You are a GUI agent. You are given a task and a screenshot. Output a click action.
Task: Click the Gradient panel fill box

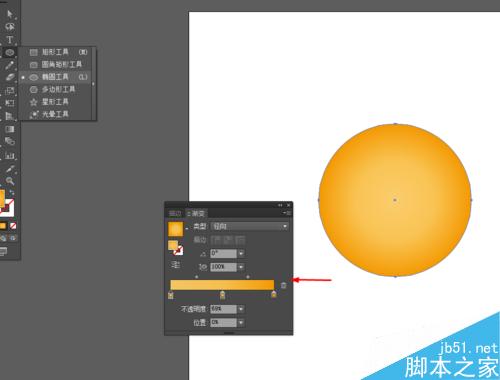click(173, 245)
